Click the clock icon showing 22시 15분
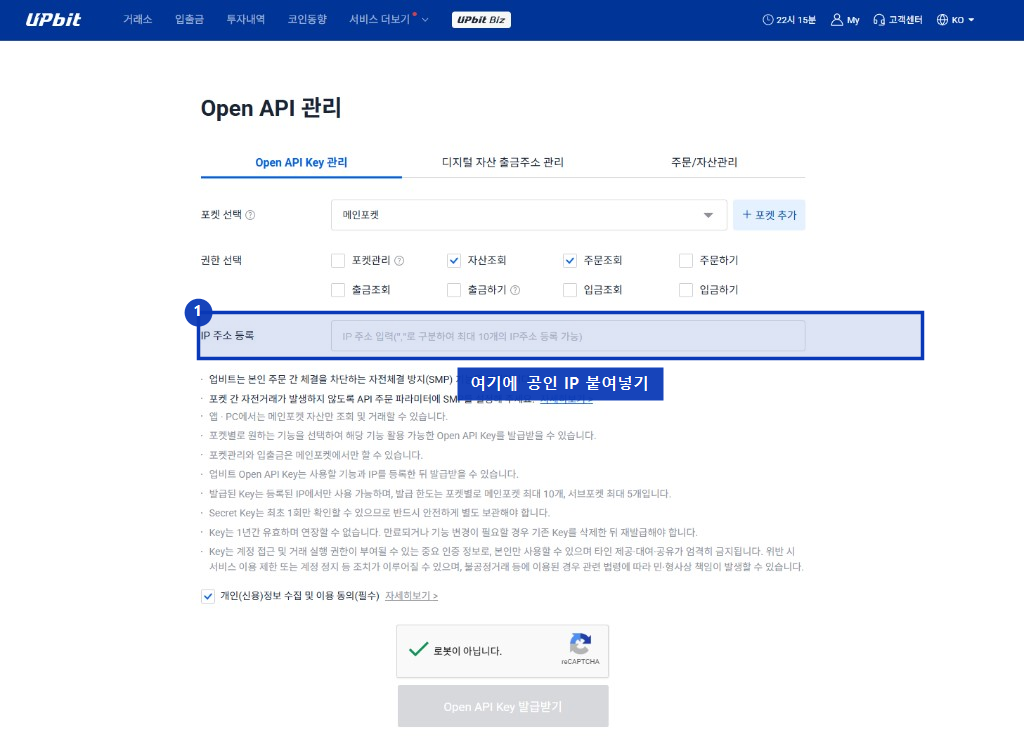 768,20
